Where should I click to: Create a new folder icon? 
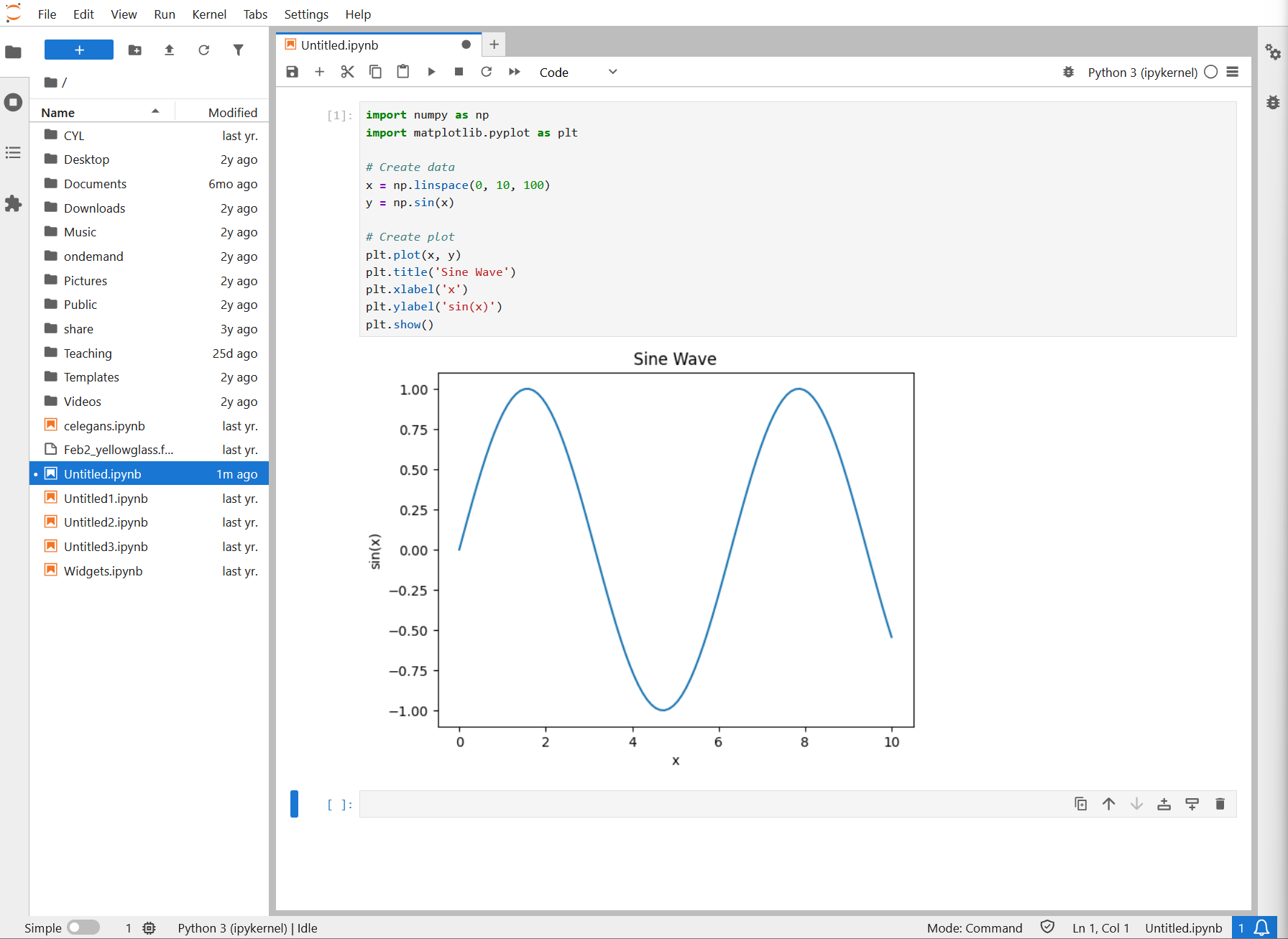coord(135,50)
